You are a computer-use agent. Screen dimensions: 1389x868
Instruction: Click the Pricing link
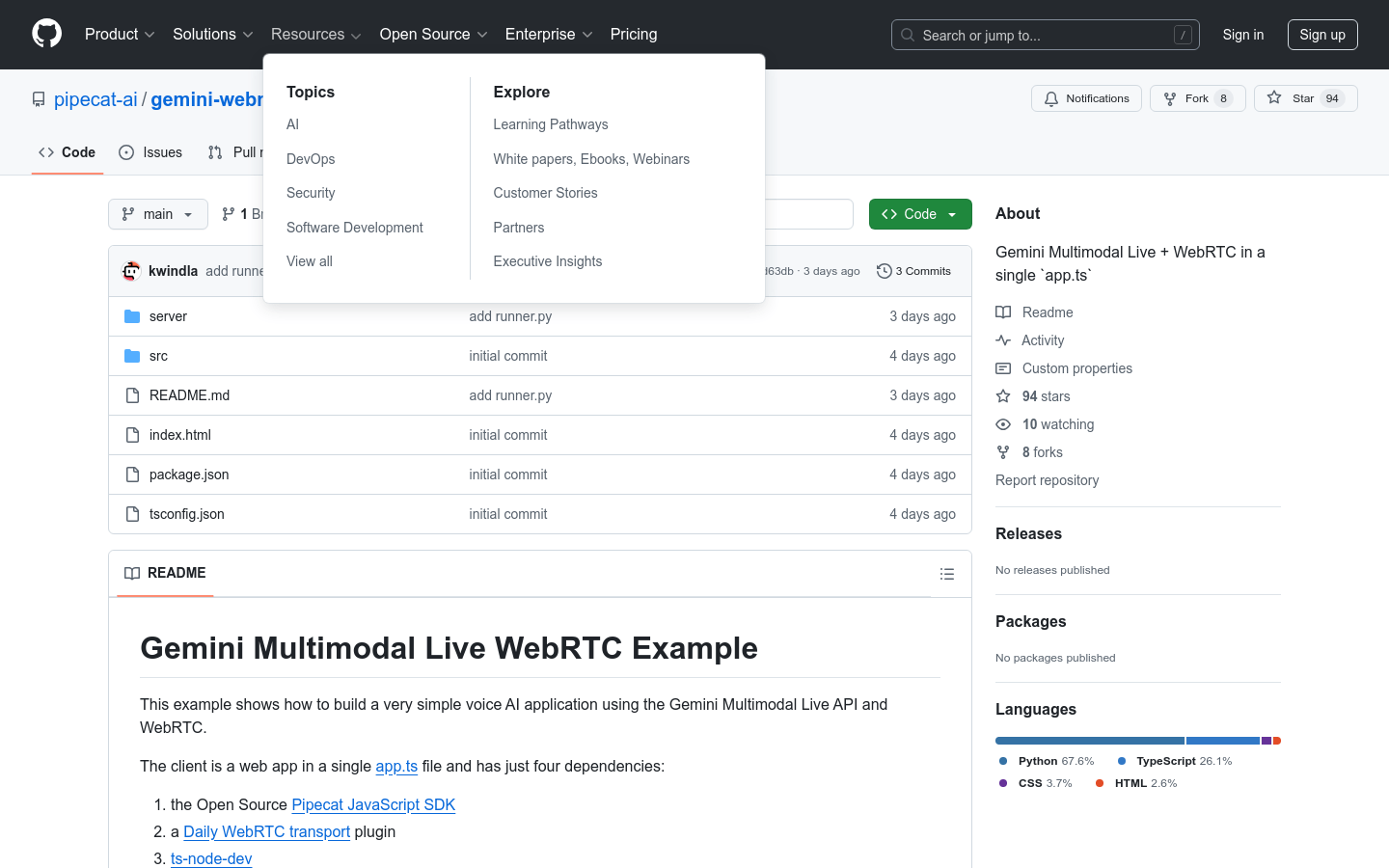(x=634, y=34)
